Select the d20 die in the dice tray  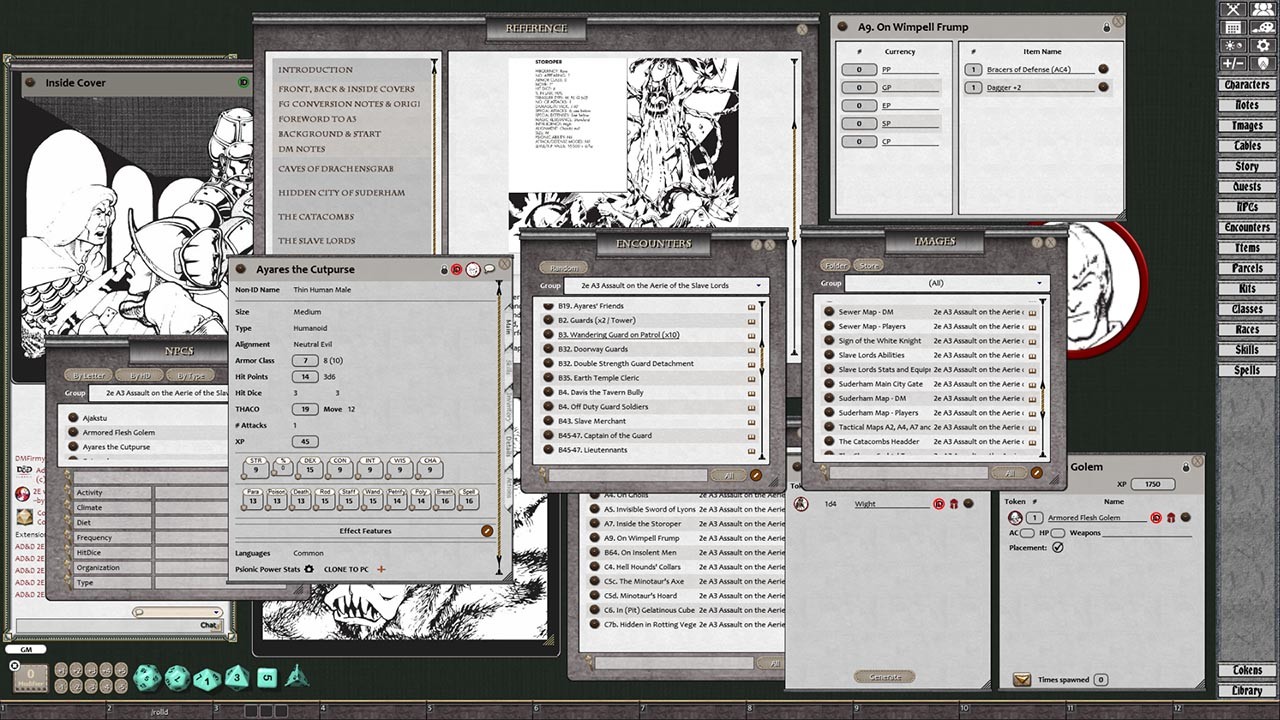click(147, 677)
